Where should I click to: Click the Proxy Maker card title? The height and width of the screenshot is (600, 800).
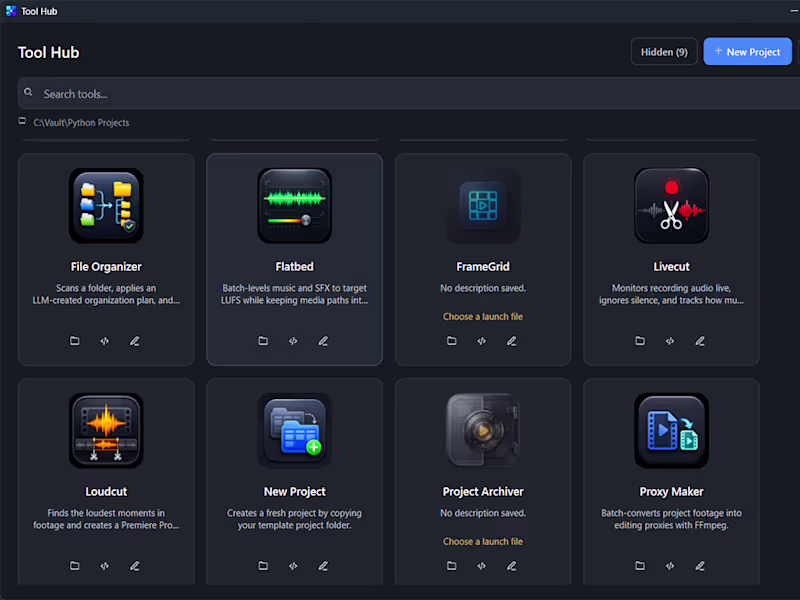pyautogui.click(x=671, y=492)
